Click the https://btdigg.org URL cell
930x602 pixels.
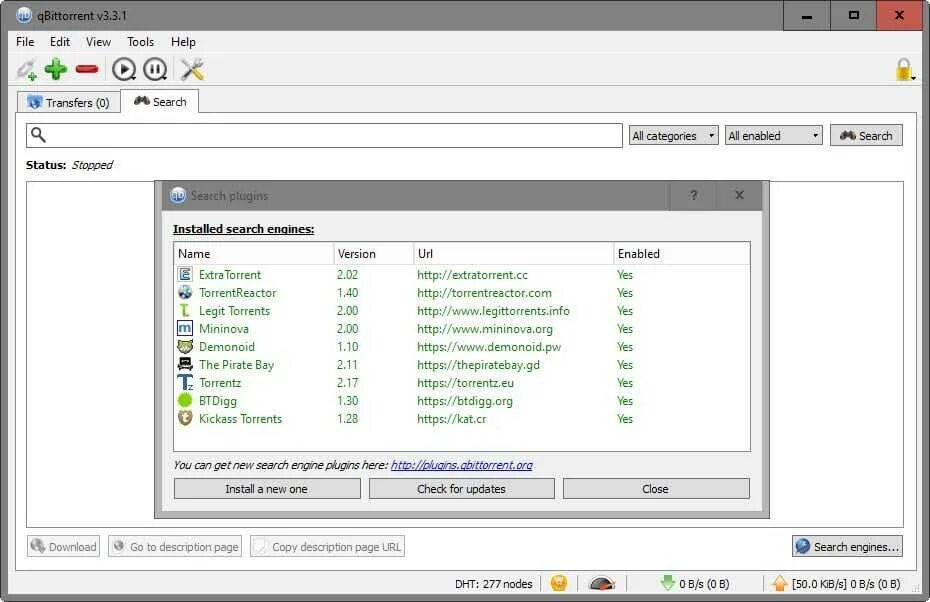click(464, 401)
